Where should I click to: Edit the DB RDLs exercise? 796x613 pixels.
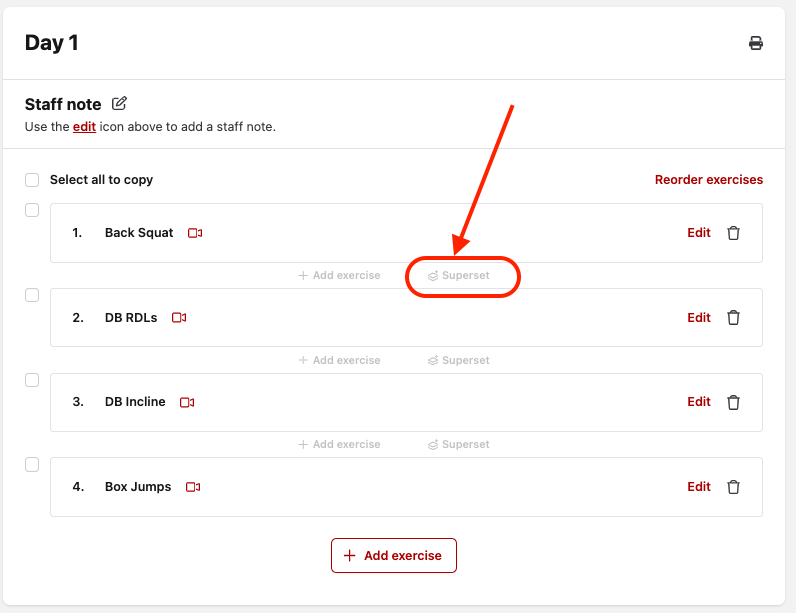click(x=698, y=318)
